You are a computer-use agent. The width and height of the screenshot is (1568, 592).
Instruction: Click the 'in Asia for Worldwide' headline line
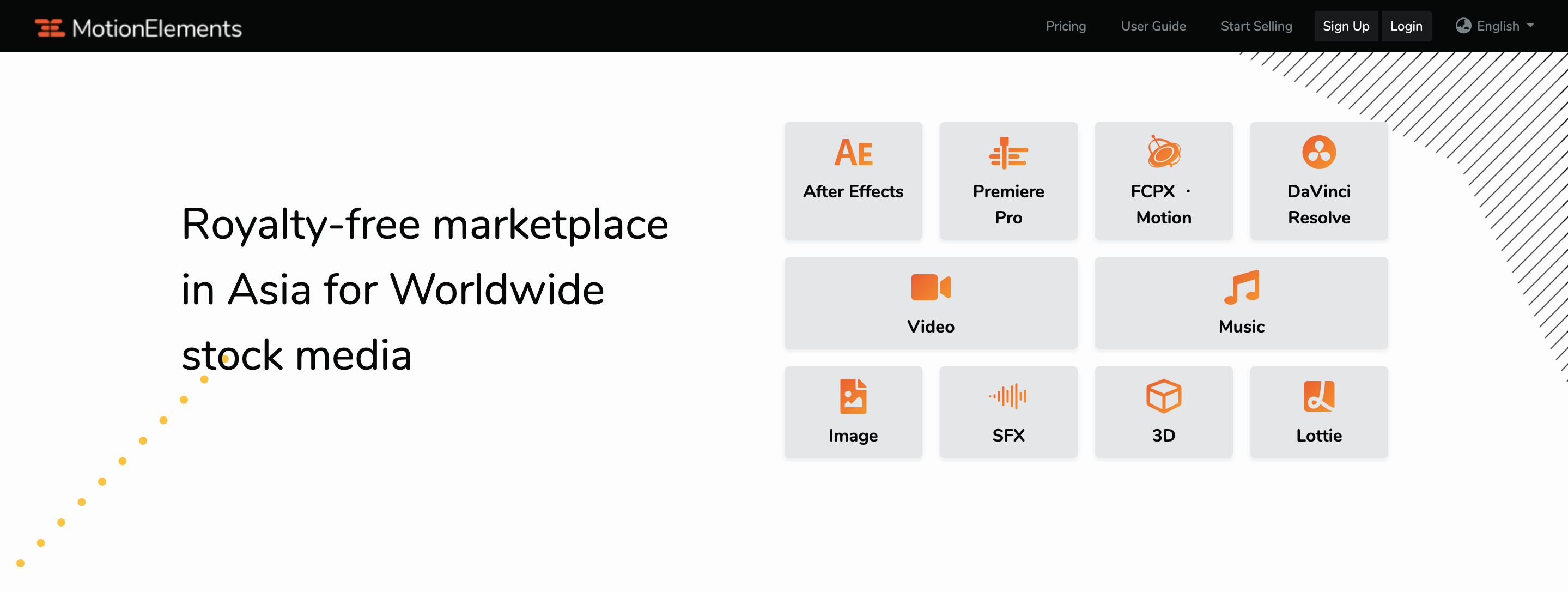(393, 289)
